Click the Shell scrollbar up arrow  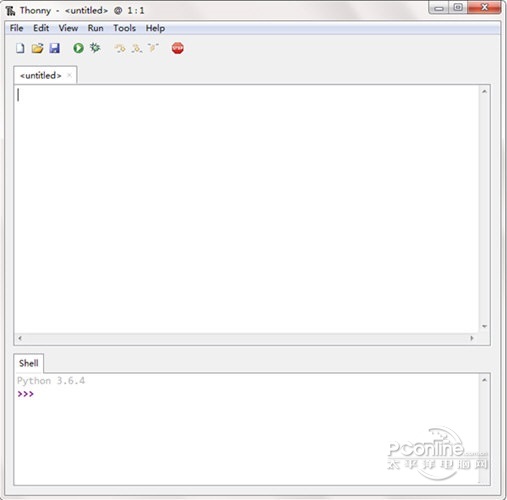484,380
